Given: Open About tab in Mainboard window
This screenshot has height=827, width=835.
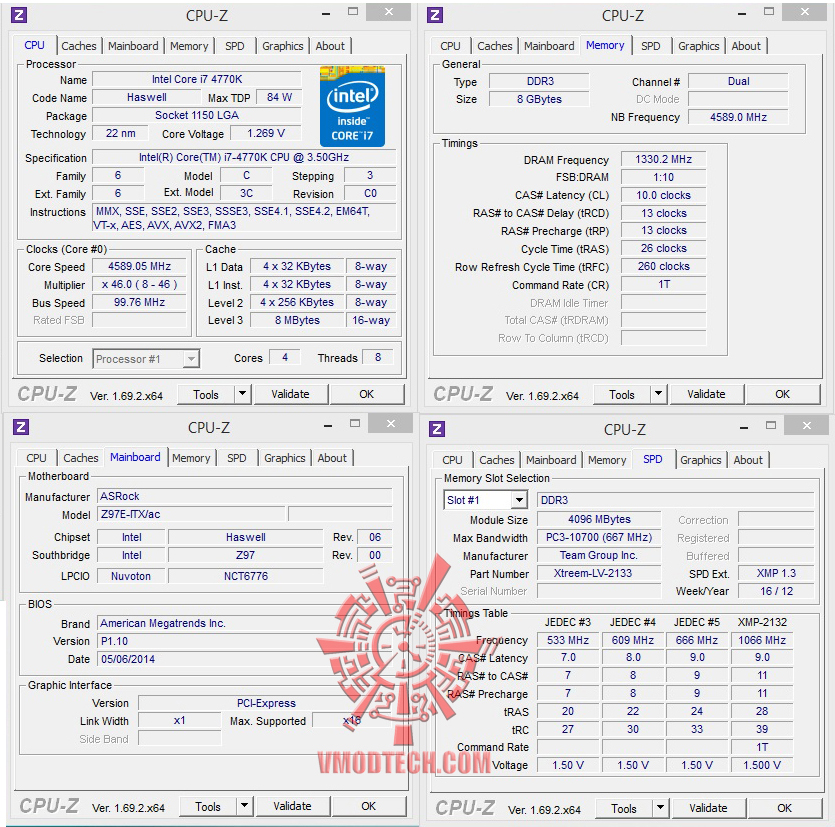Looking at the screenshot, I should click(x=332, y=458).
